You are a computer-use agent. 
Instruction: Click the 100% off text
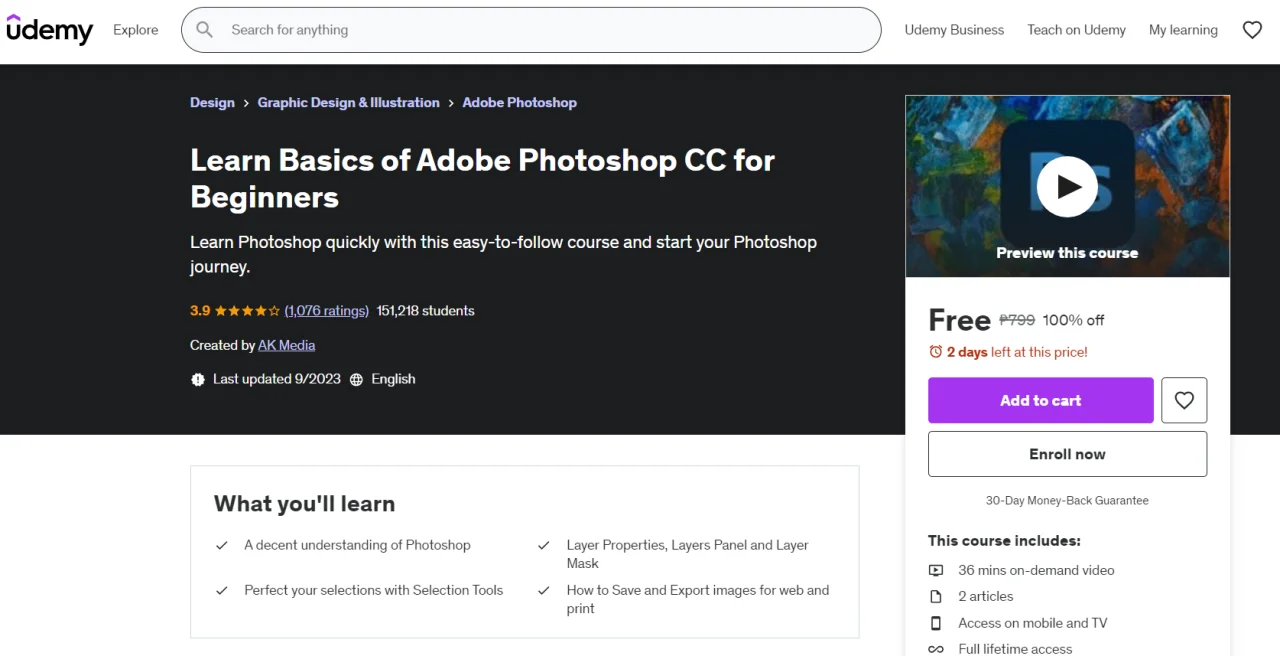[x=1073, y=320]
